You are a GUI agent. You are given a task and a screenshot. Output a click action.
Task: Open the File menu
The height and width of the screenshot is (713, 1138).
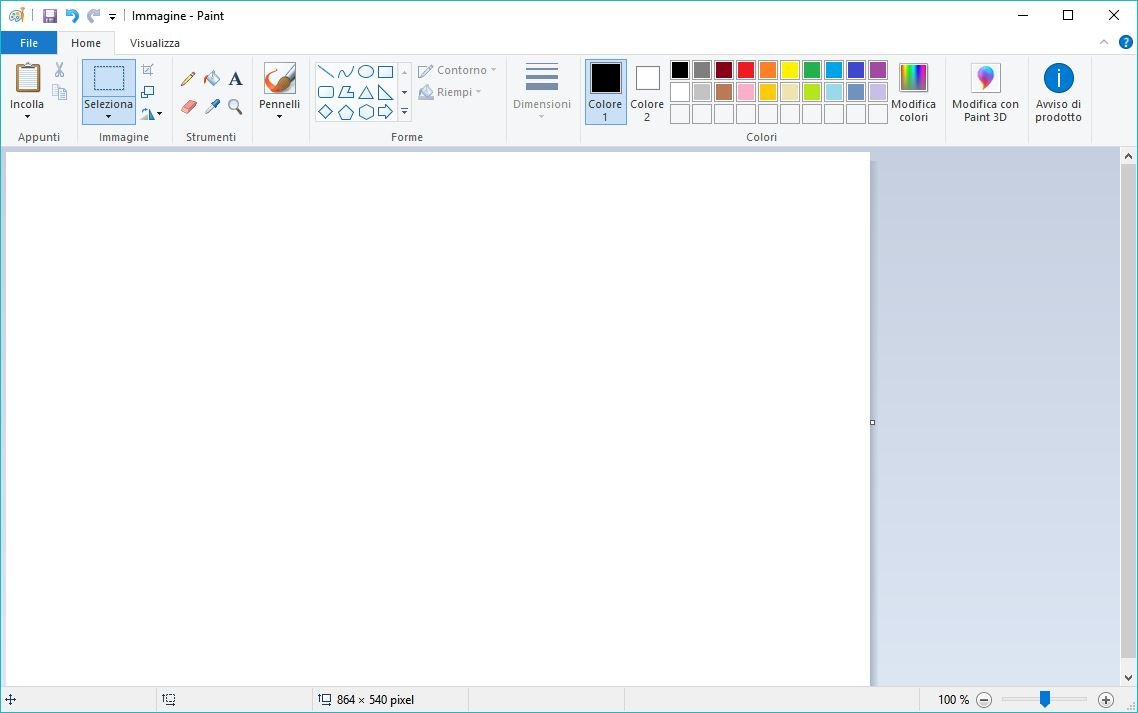coord(29,43)
